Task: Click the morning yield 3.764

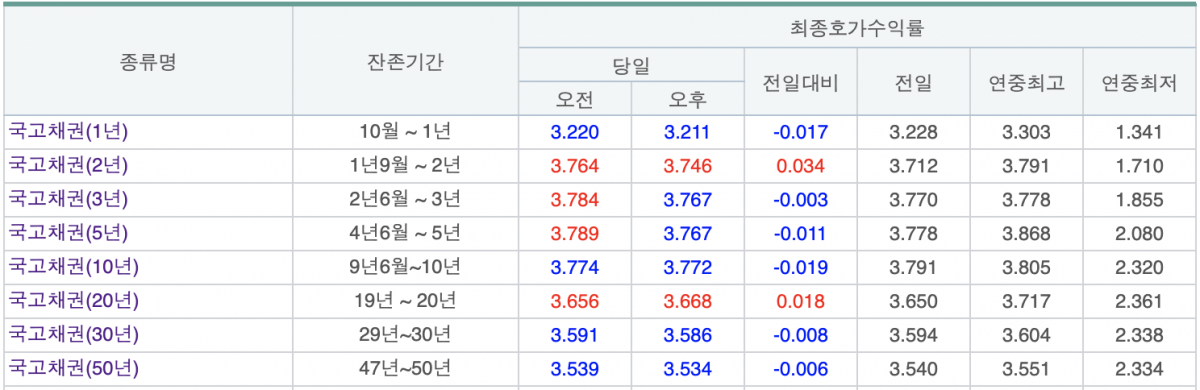Action: click(x=574, y=165)
